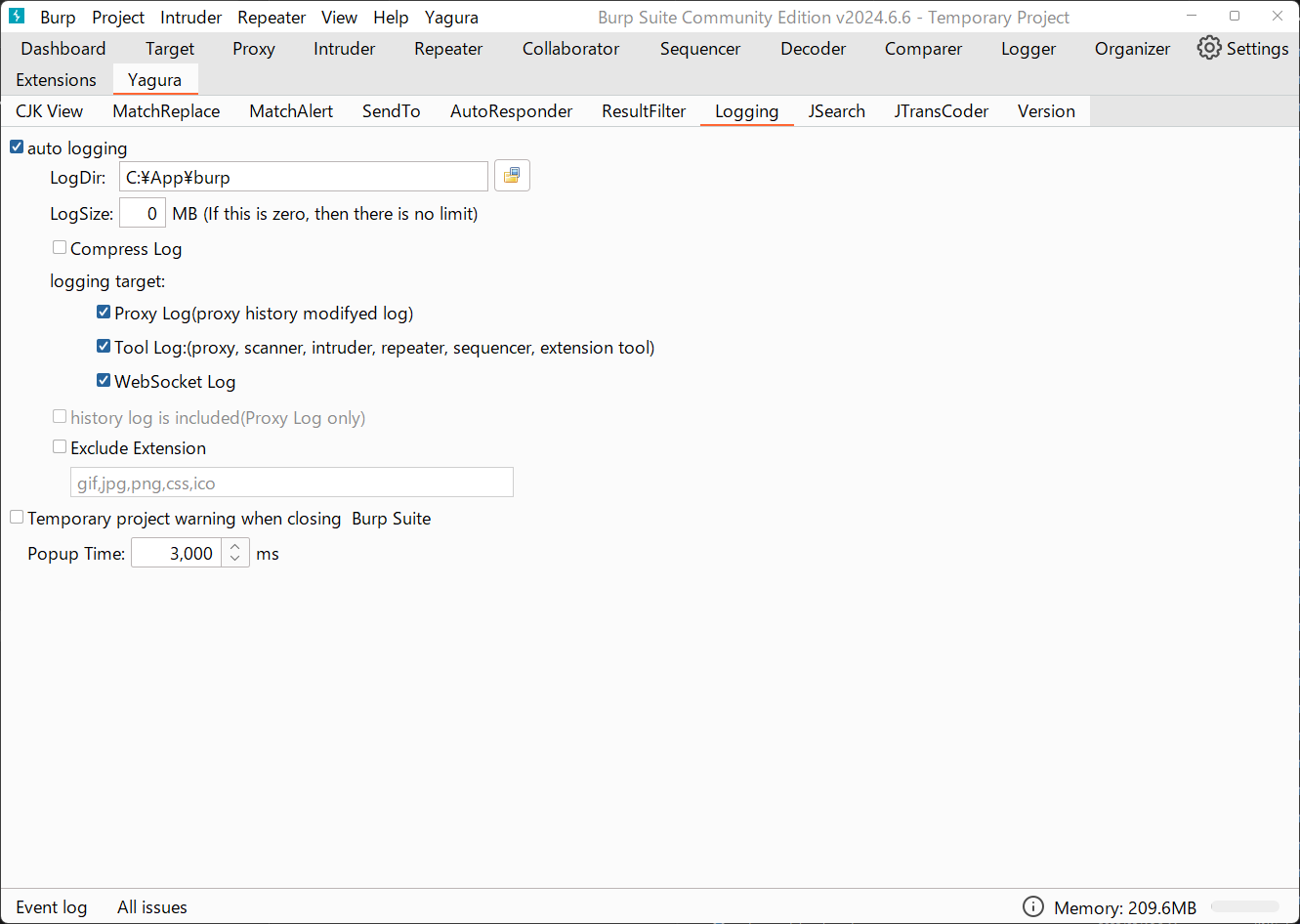Switch to the Logger tab

[1028, 49]
